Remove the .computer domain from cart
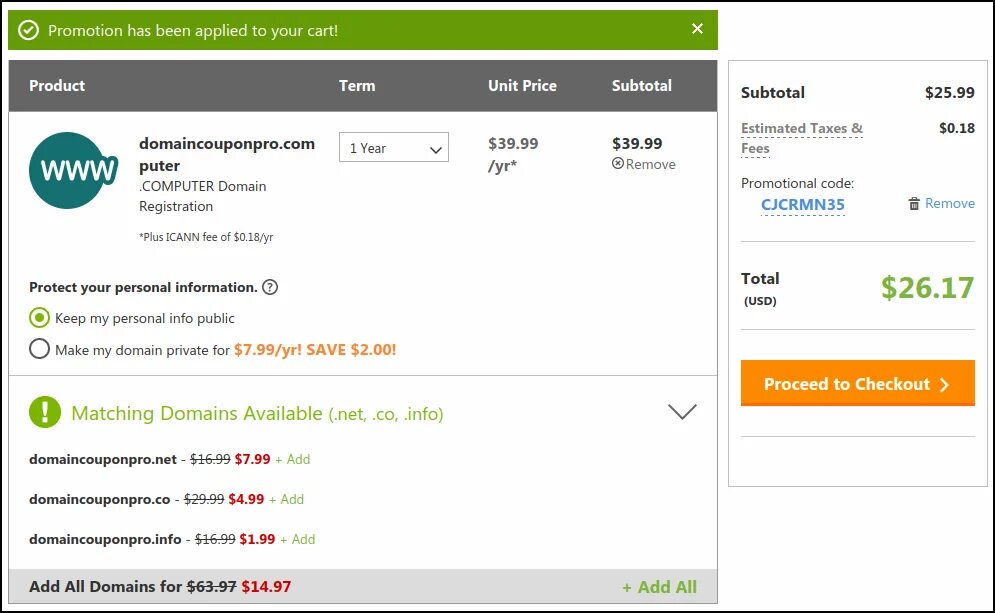The image size is (995, 613). pyautogui.click(x=644, y=164)
